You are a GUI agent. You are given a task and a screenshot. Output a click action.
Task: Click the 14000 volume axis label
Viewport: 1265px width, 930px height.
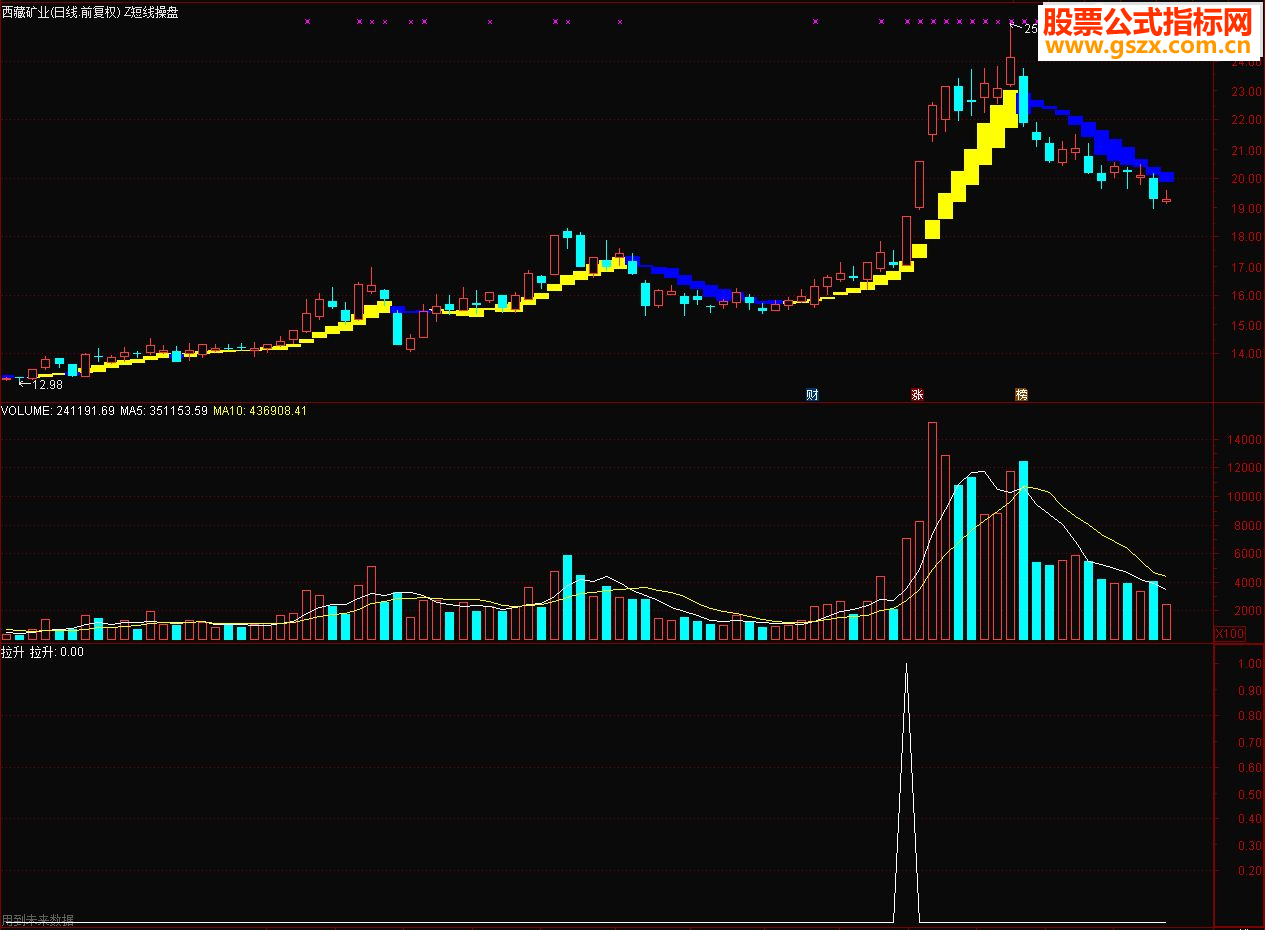click(1245, 440)
